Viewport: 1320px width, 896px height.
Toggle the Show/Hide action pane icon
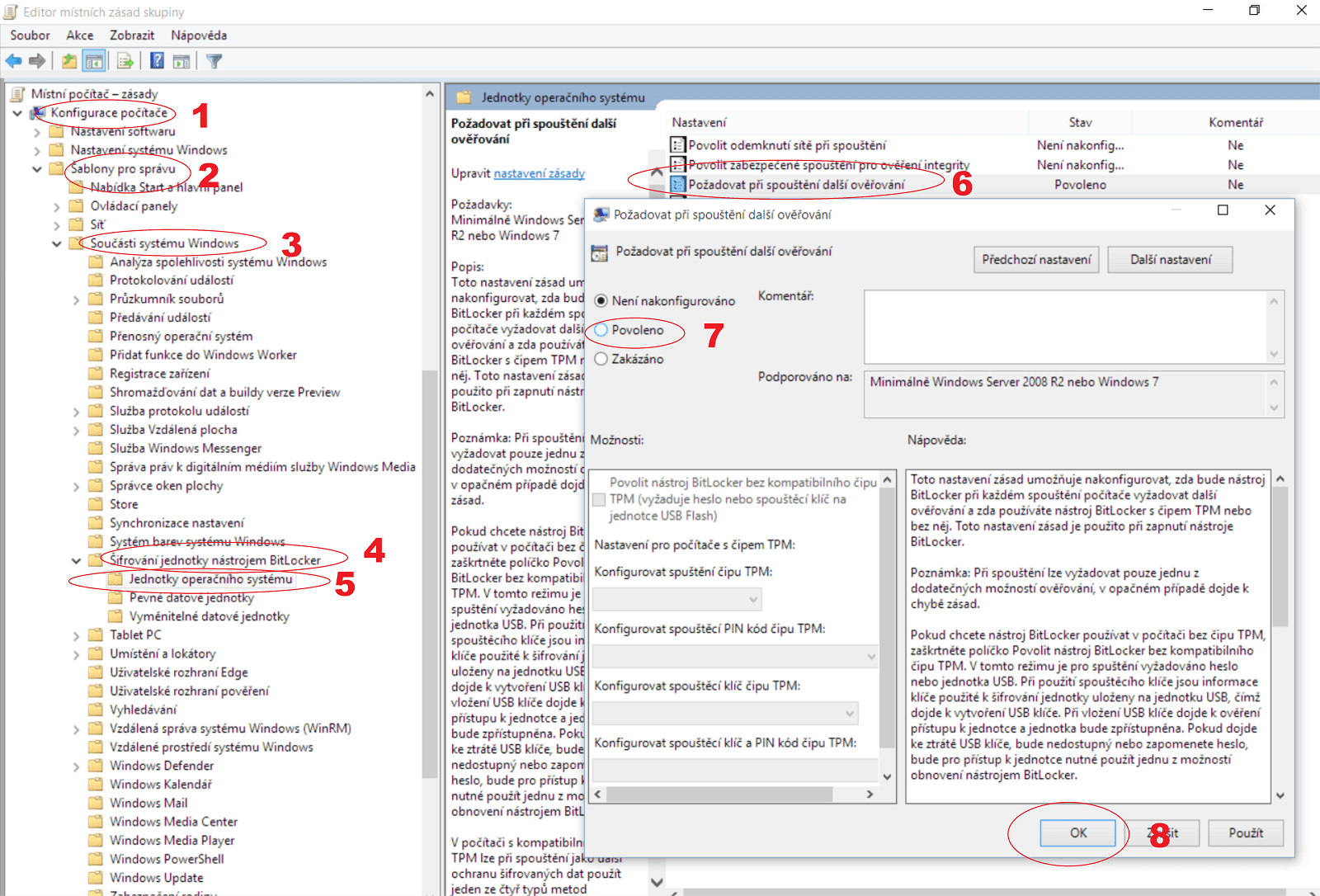(x=181, y=61)
